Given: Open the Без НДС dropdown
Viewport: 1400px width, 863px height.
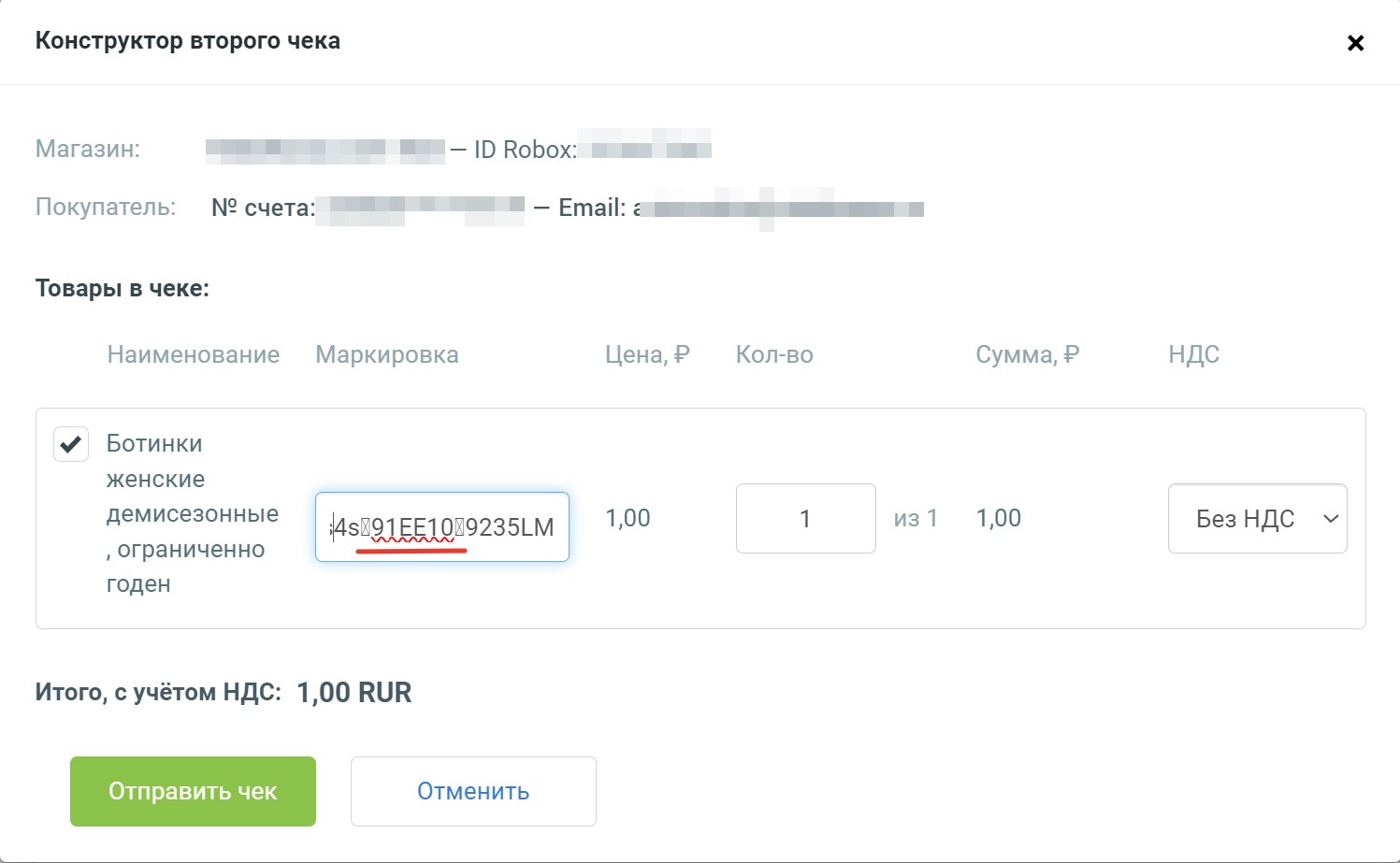Looking at the screenshot, I should click(x=1257, y=519).
